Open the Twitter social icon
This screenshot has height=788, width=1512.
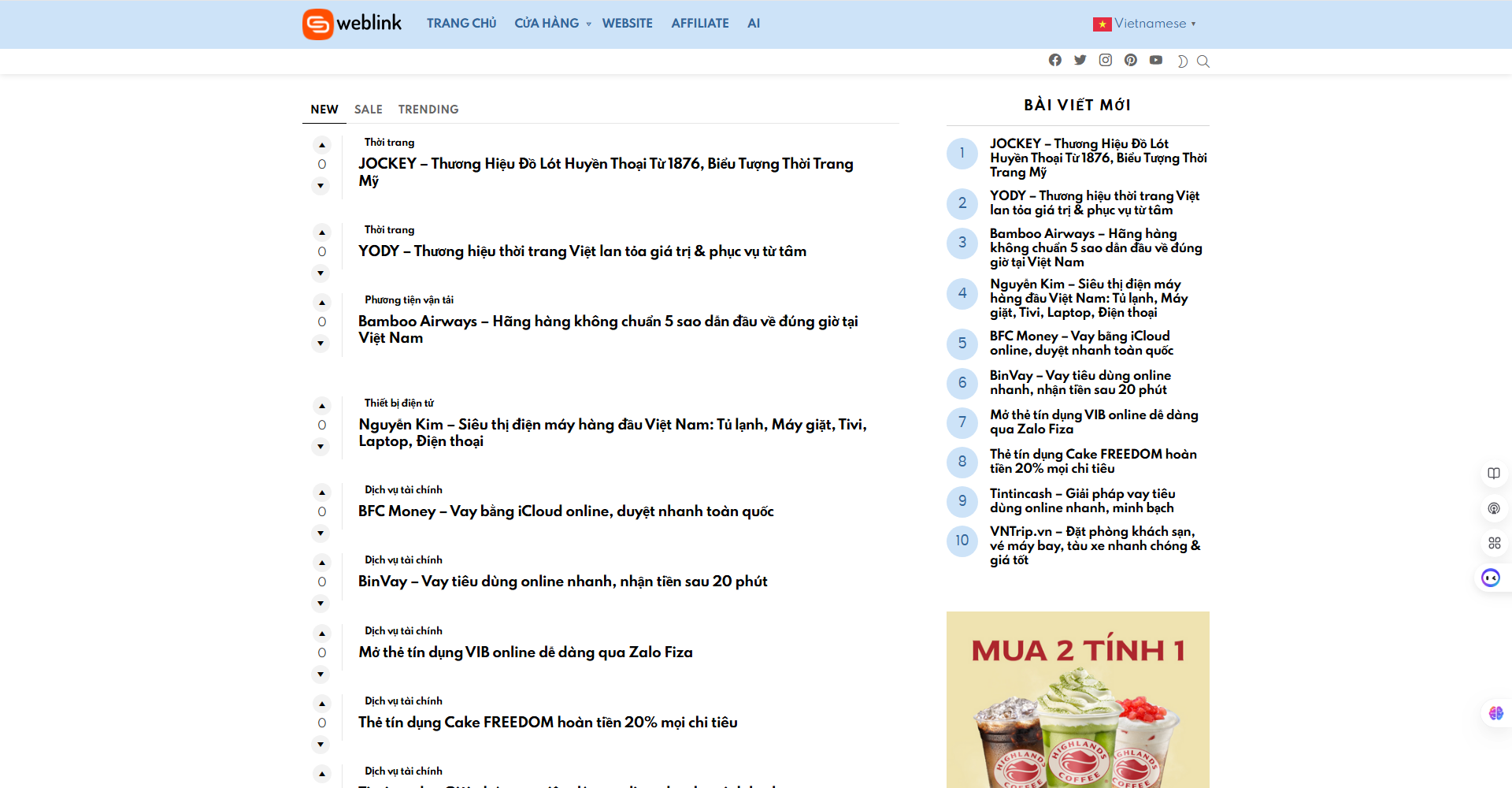tap(1080, 60)
